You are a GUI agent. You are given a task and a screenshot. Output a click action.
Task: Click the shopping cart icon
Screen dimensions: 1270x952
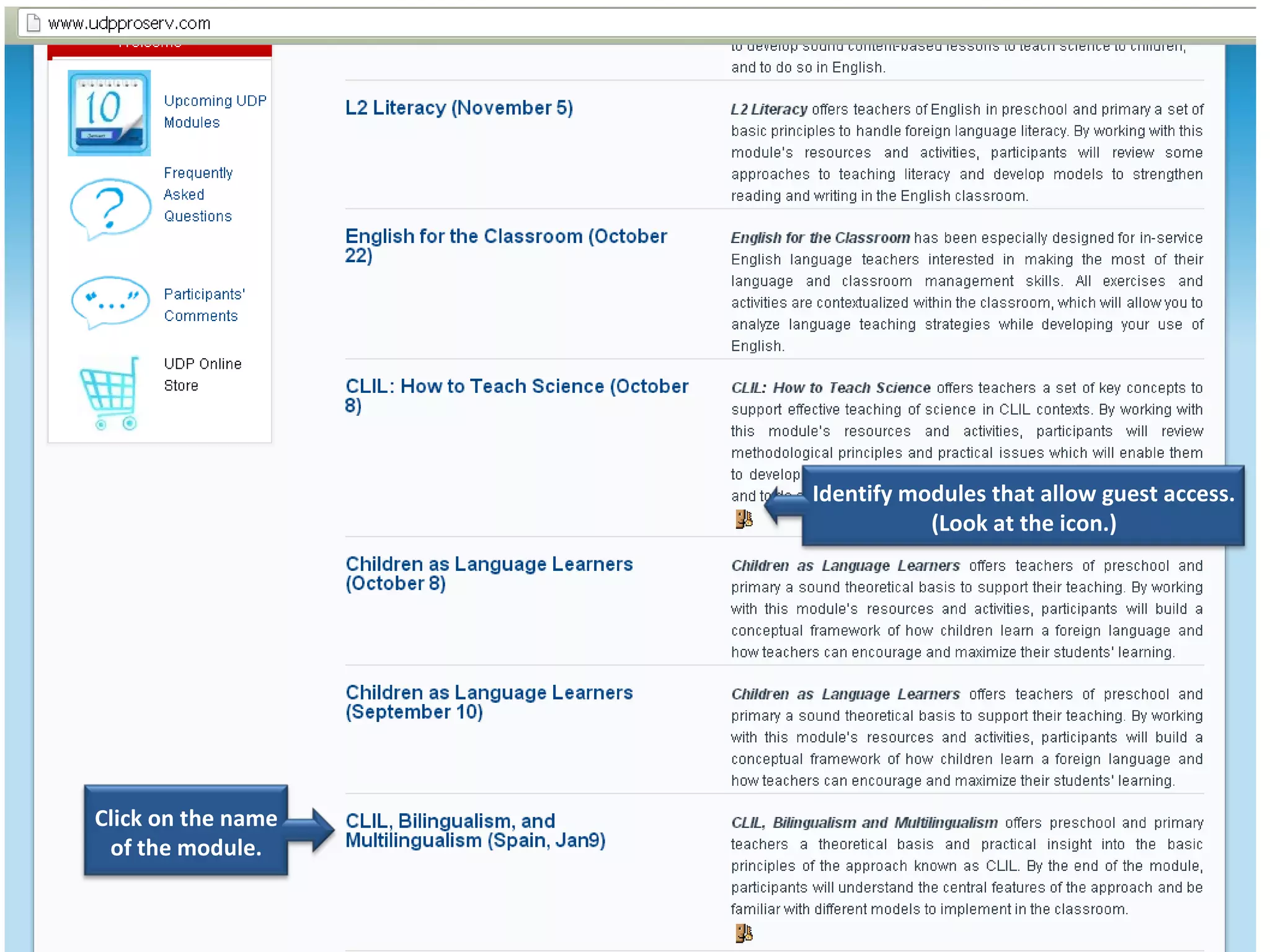109,394
